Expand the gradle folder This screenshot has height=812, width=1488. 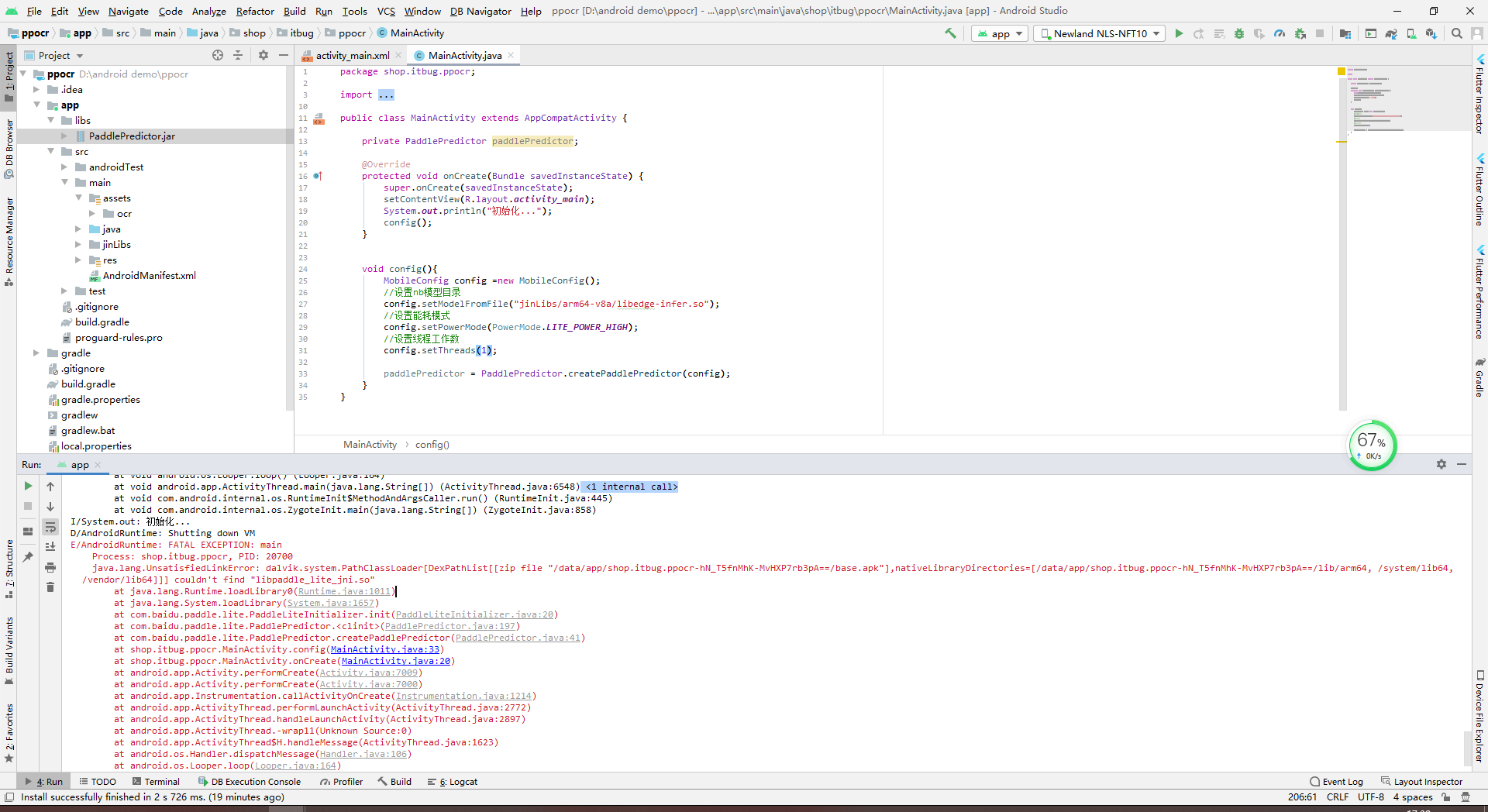[36, 353]
